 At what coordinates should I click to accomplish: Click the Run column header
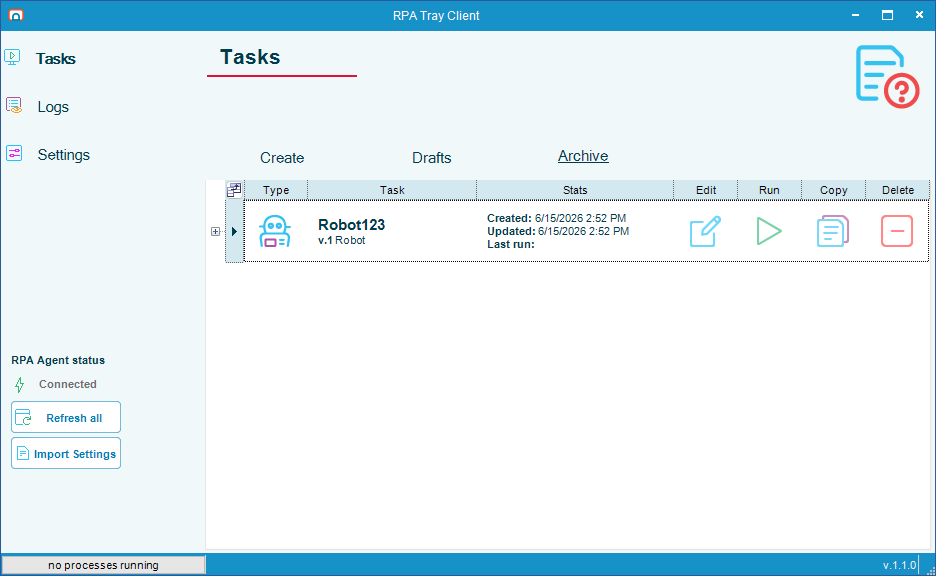(x=769, y=190)
